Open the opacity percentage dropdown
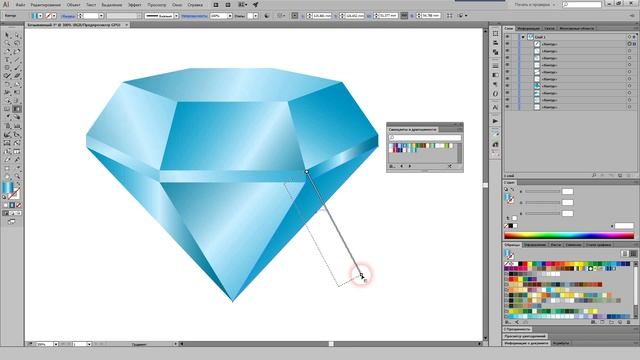 [230, 16]
